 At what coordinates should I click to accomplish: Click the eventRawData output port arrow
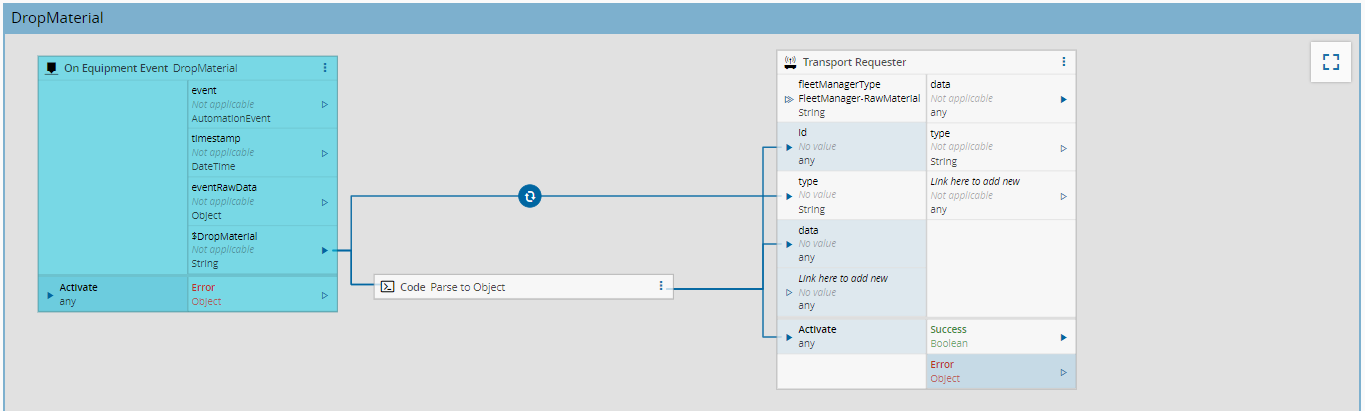coord(325,202)
